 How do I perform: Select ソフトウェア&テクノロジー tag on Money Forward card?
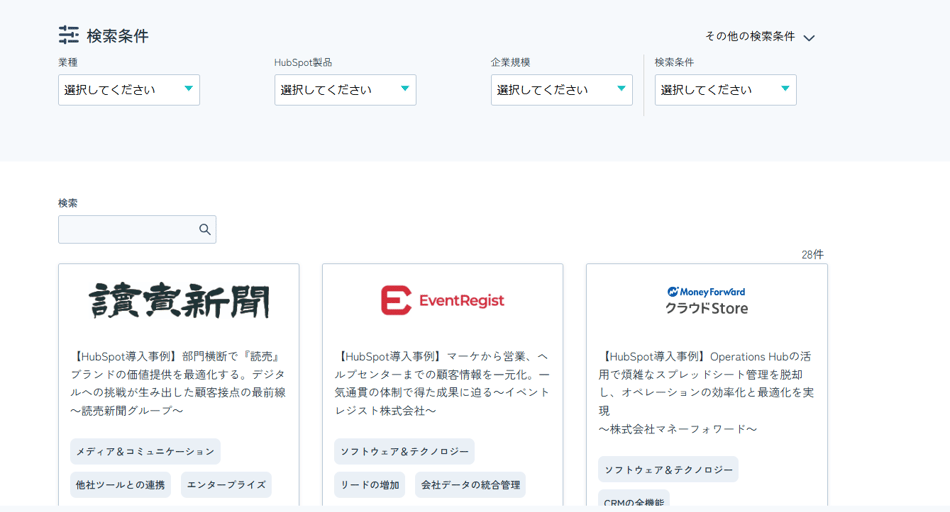(668, 470)
